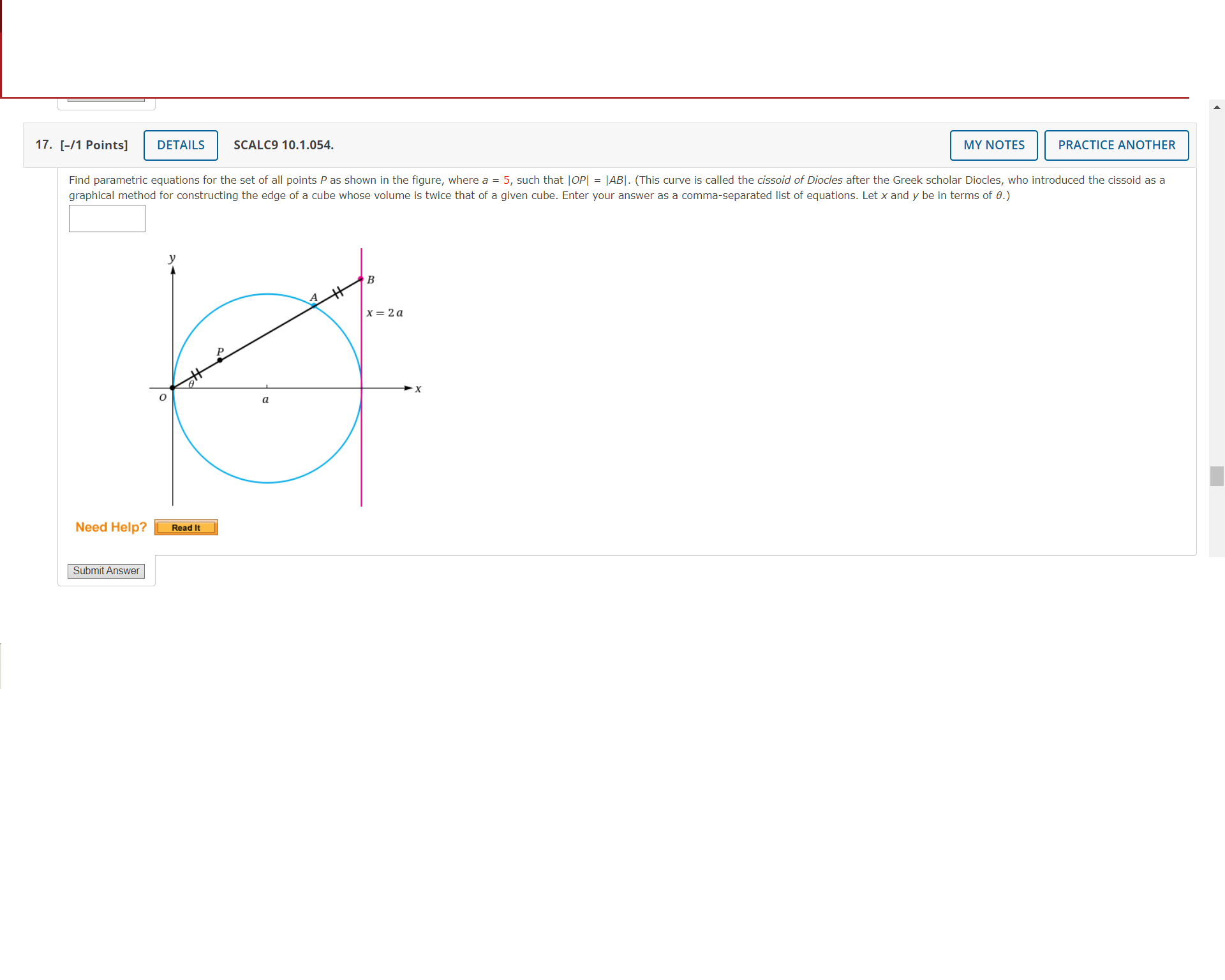Click the highlighted value 5
Image resolution: width=1225 pixels, height=980 pixels.
pyautogui.click(x=506, y=180)
